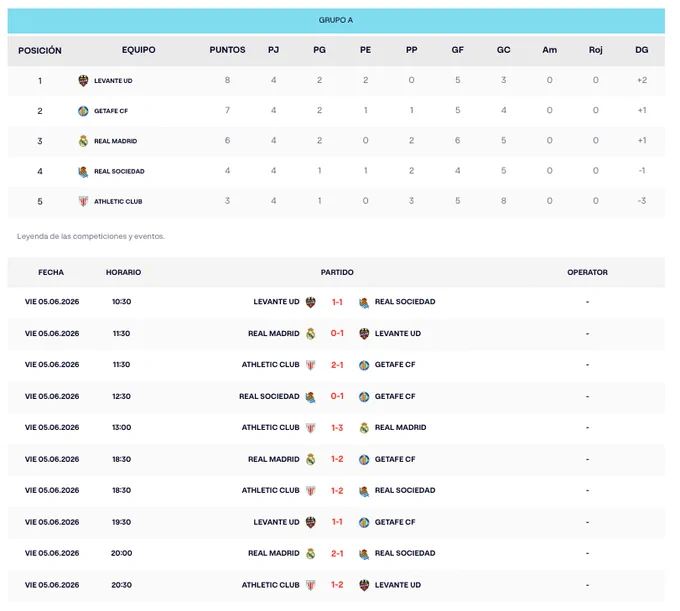This screenshot has height=611, width=680.
Task: Open ATHLETIC CLUB team name in standings
Action: click(x=118, y=201)
